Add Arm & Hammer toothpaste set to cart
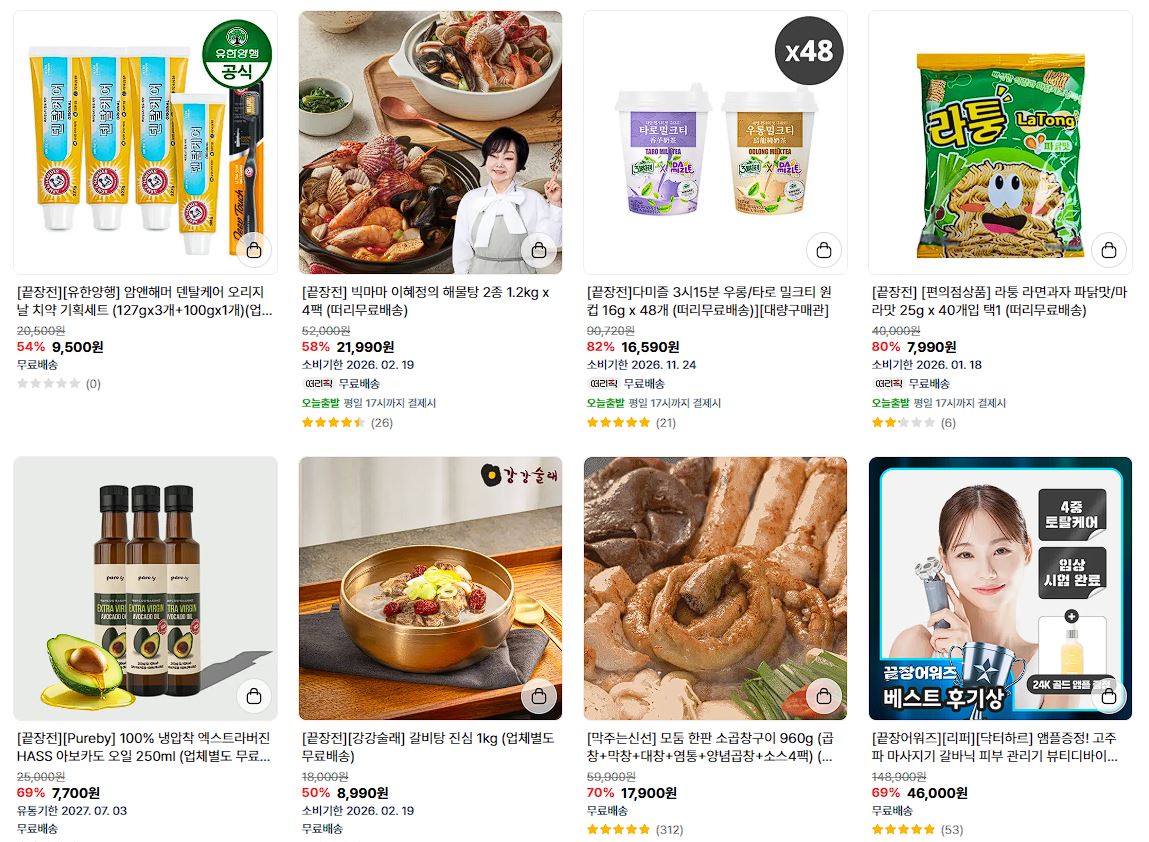The height and width of the screenshot is (842, 1149). (x=254, y=250)
